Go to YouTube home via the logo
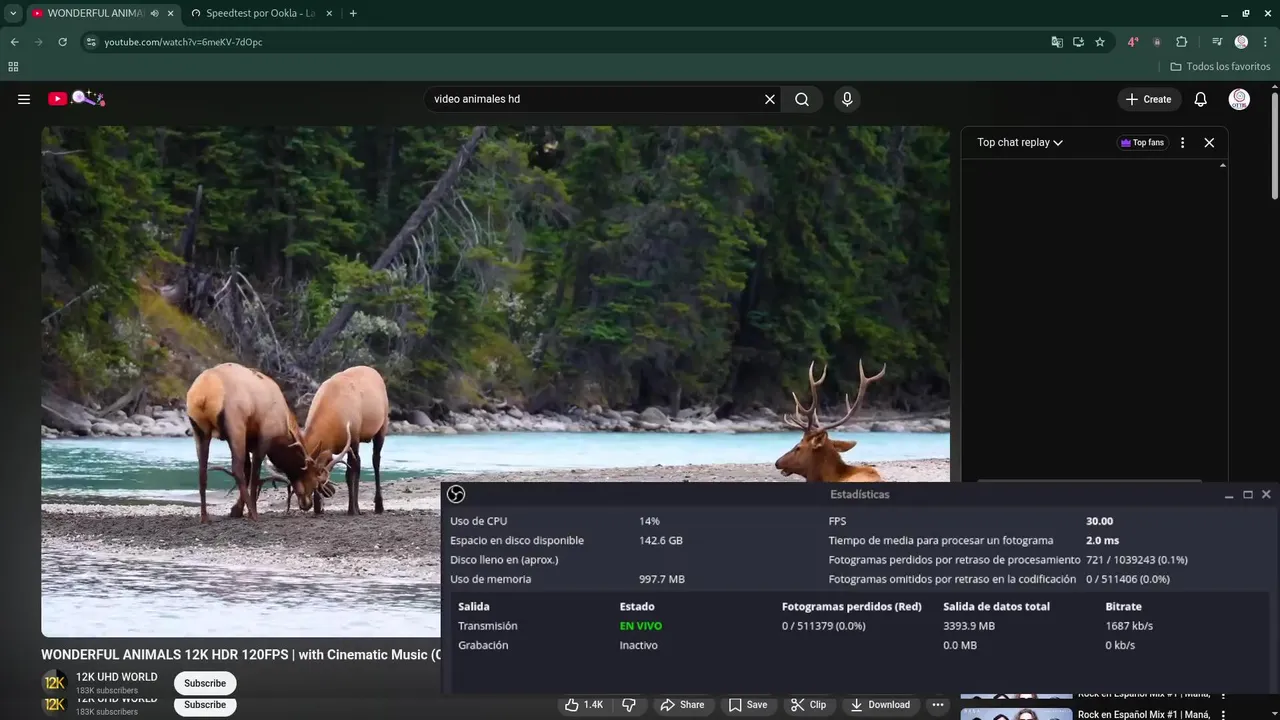 point(76,98)
